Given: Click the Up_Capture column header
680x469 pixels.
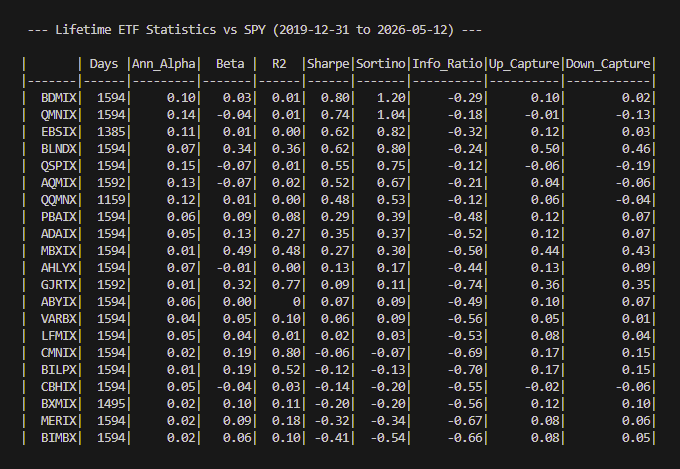Looking at the screenshot, I should tap(524, 64).
